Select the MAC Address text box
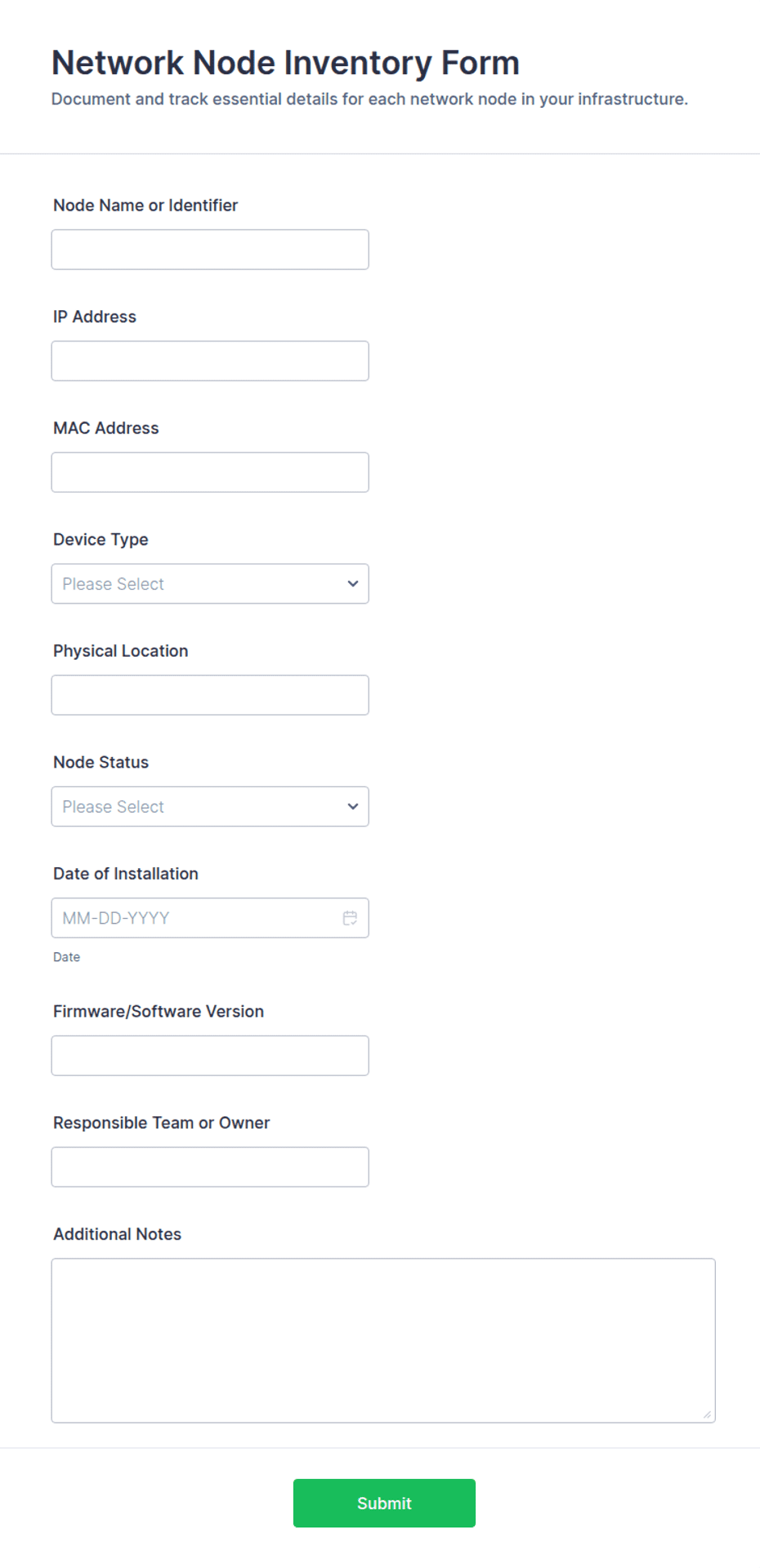 click(210, 472)
